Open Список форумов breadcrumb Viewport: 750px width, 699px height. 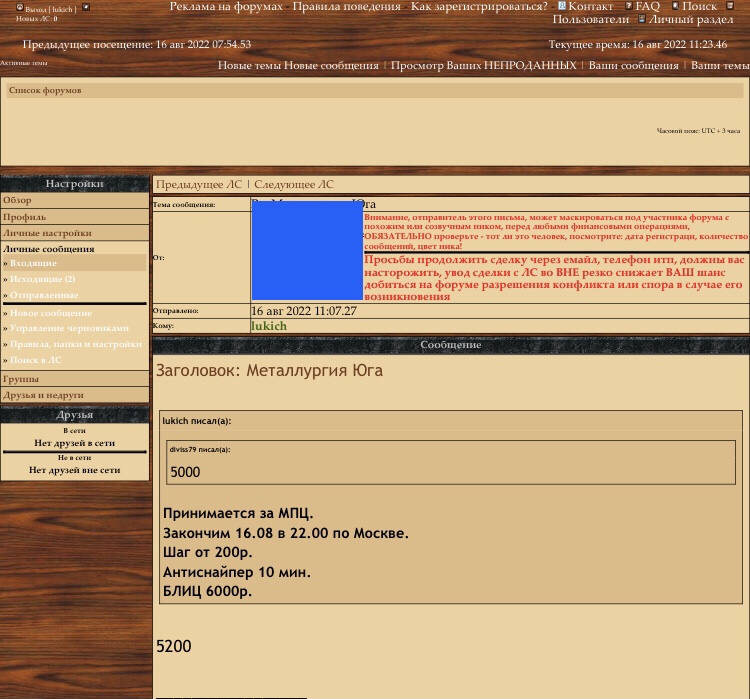tap(45, 90)
